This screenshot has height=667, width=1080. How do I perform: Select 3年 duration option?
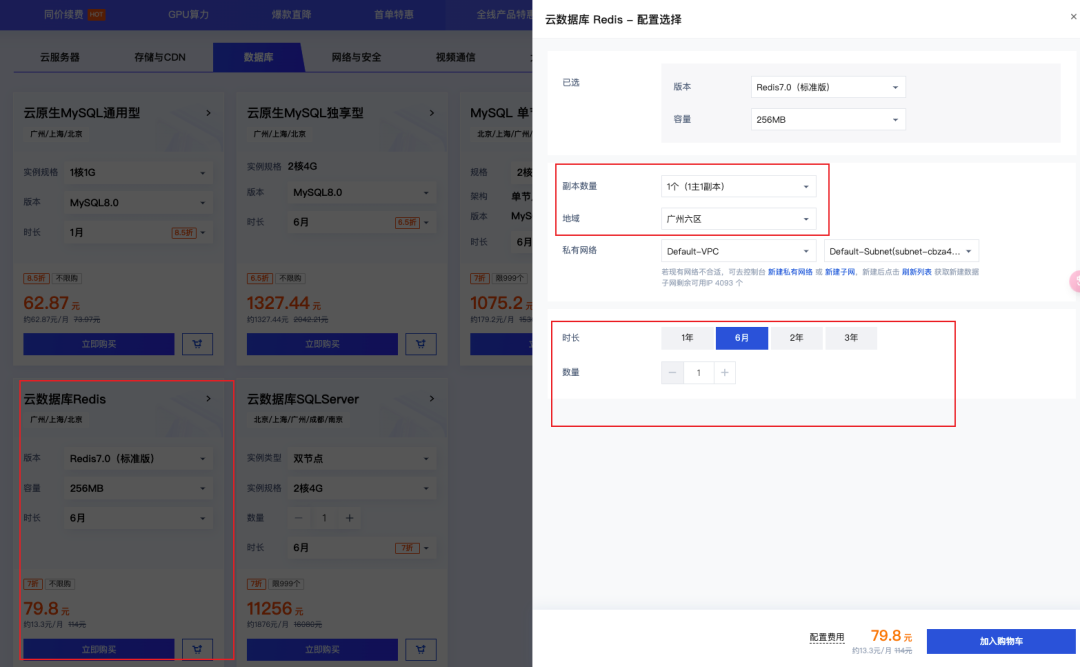pyautogui.click(x=851, y=338)
